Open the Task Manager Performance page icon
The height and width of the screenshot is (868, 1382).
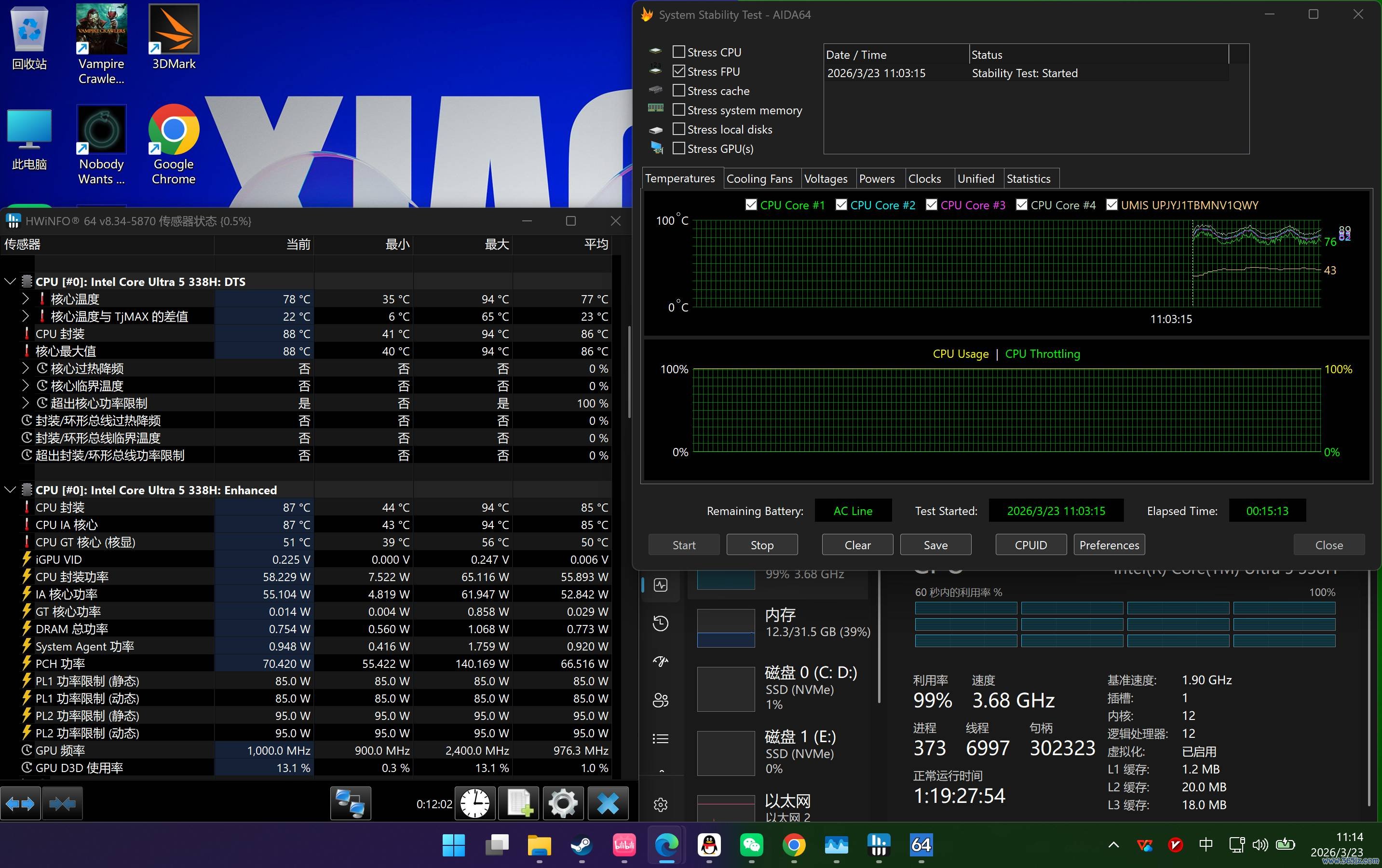click(x=661, y=585)
